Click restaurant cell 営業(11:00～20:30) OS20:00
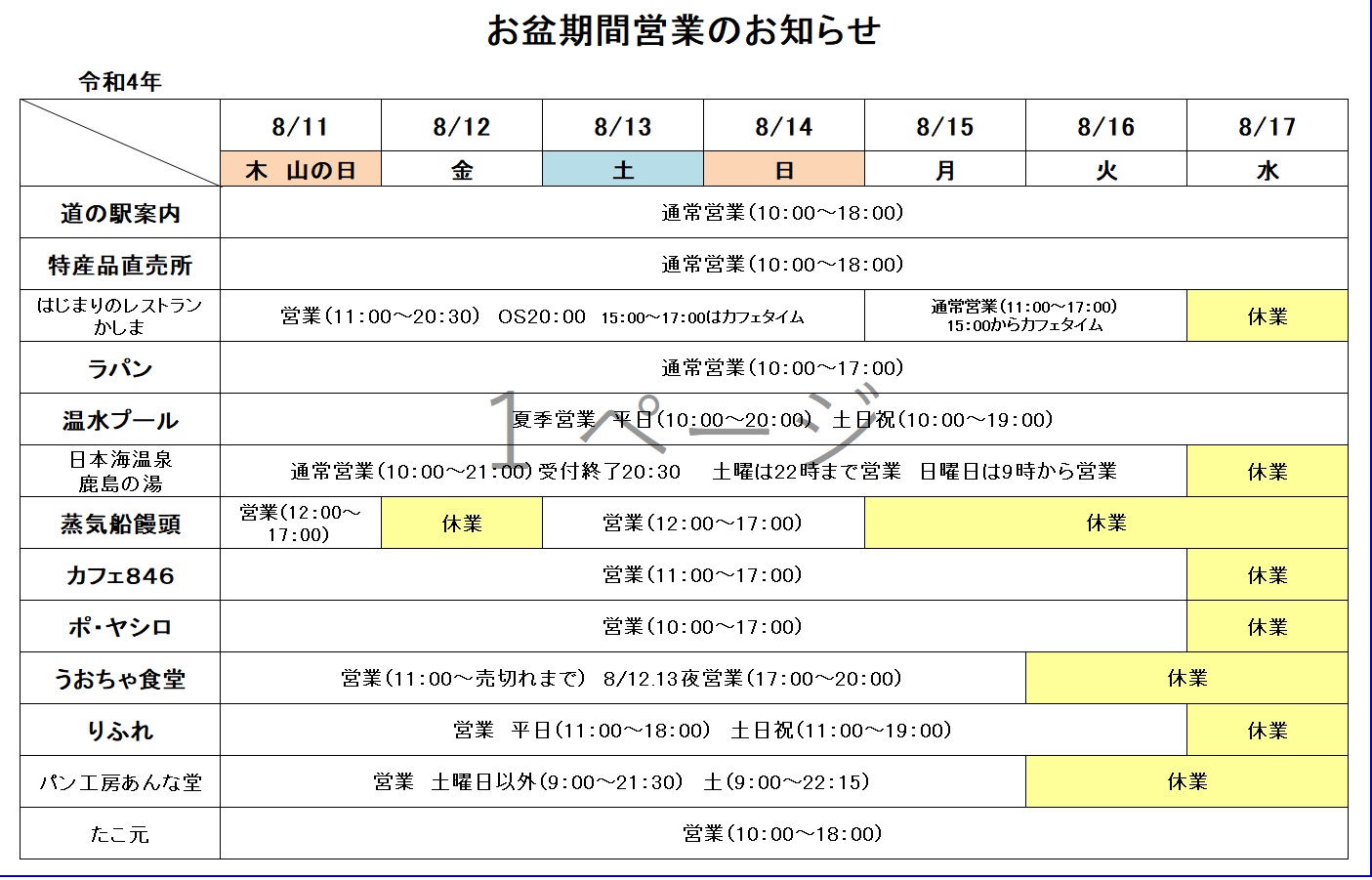The width and height of the screenshot is (1372, 880). click(543, 316)
